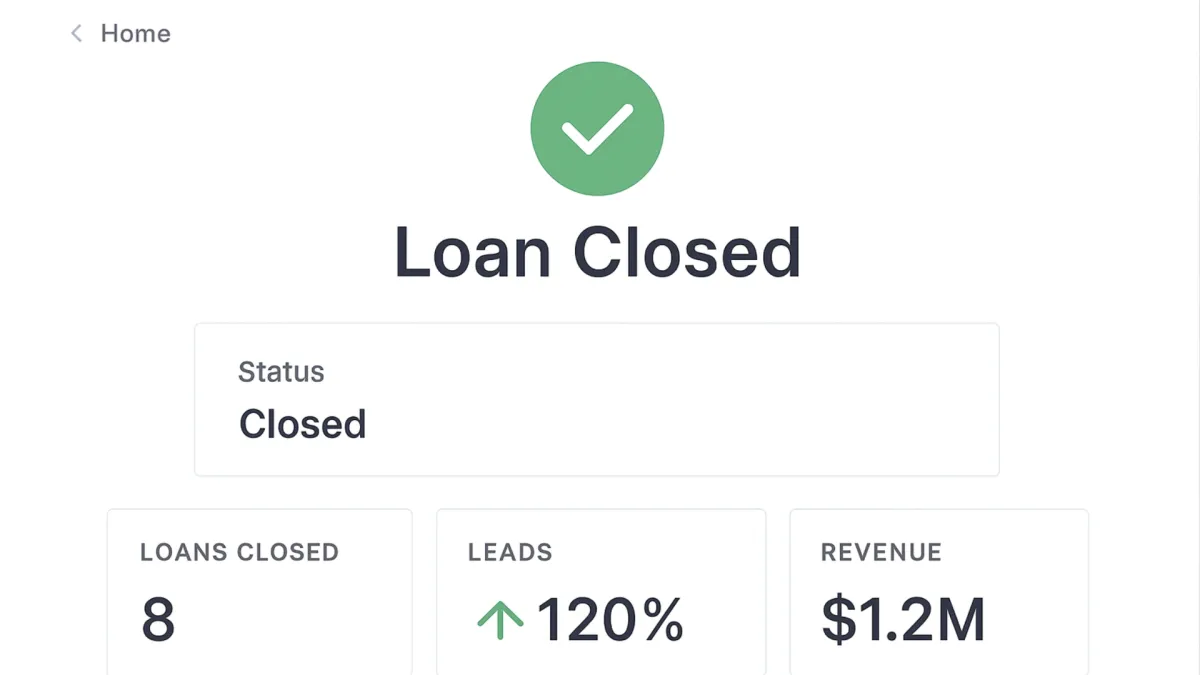The width and height of the screenshot is (1200, 675).
Task: Click the number 8 loans value
Action: click(158, 619)
